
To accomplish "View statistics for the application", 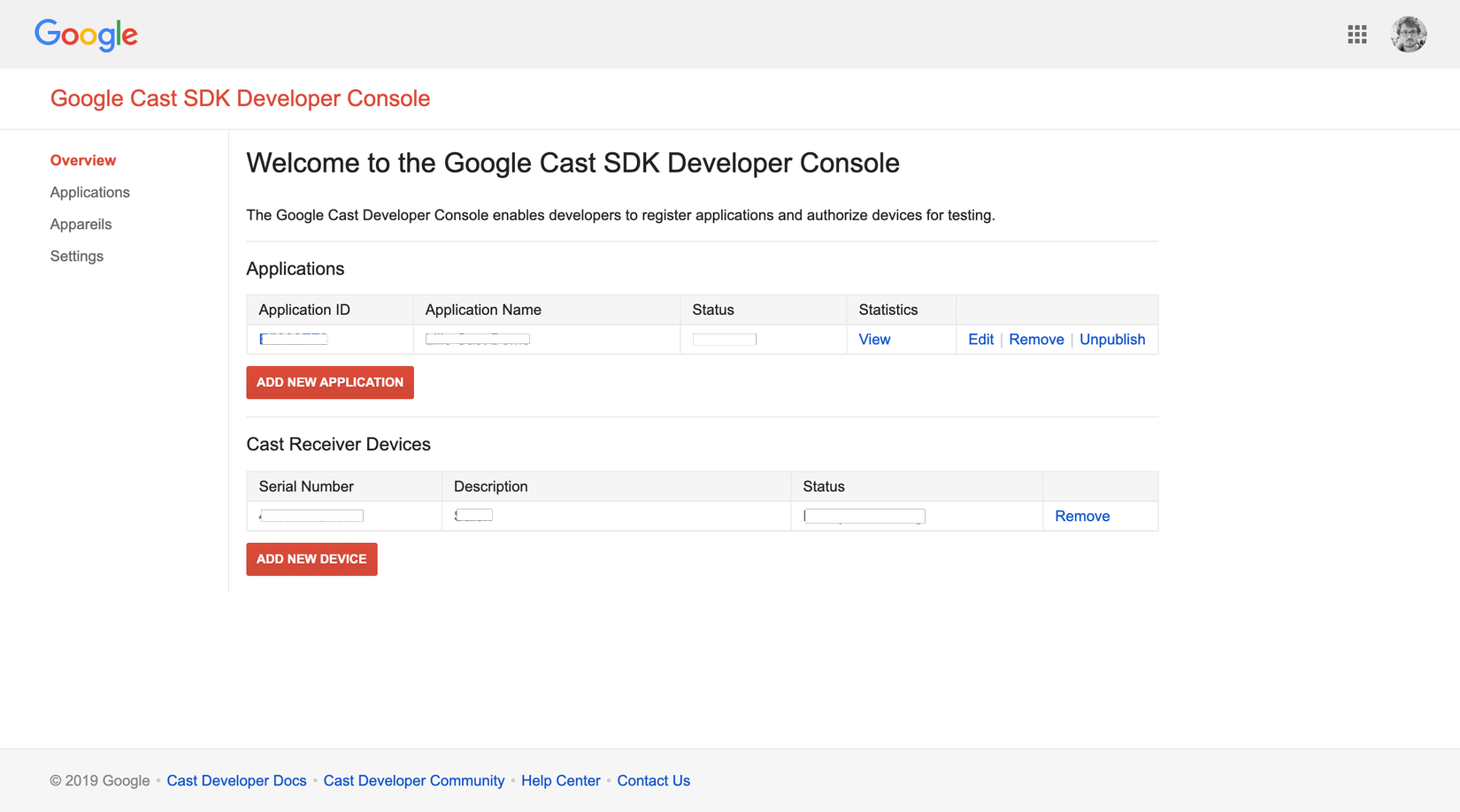I will [874, 340].
